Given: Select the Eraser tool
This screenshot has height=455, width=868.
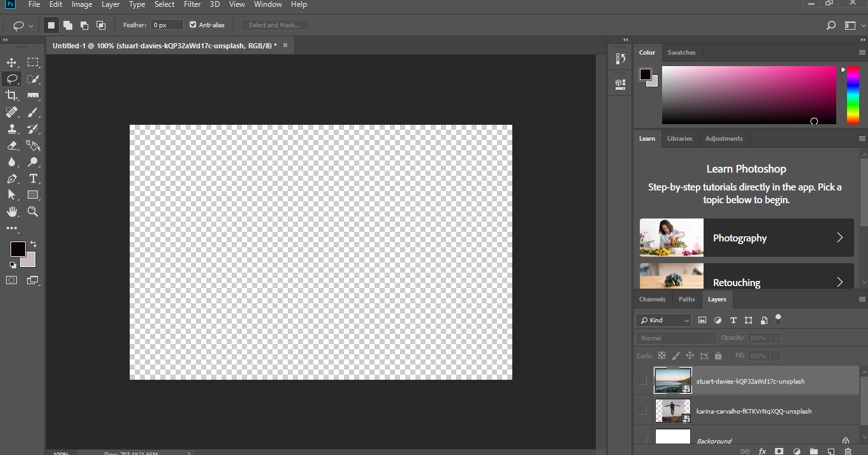Looking at the screenshot, I should coord(12,146).
